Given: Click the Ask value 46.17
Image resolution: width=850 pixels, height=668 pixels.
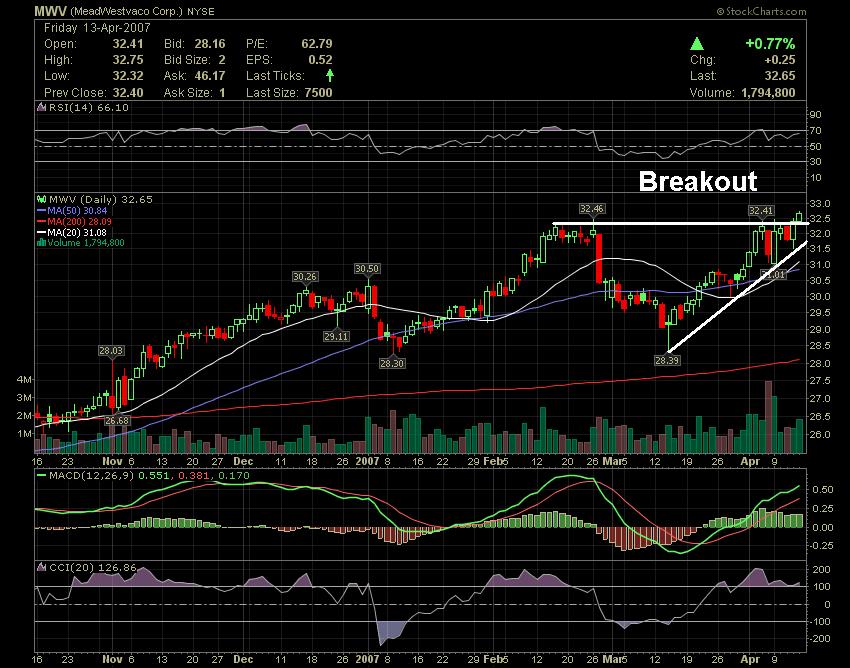Looking at the screenshot, I should [x=210, y=76].
